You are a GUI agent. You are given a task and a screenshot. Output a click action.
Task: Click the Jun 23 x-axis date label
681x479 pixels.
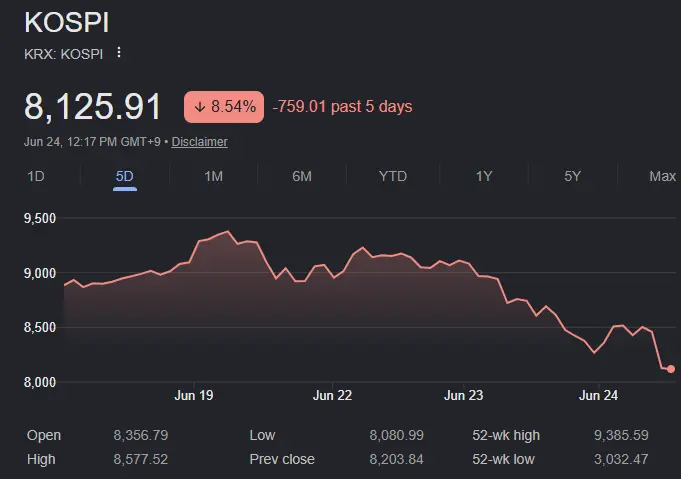pyautogui.click(x=463, y=395)
